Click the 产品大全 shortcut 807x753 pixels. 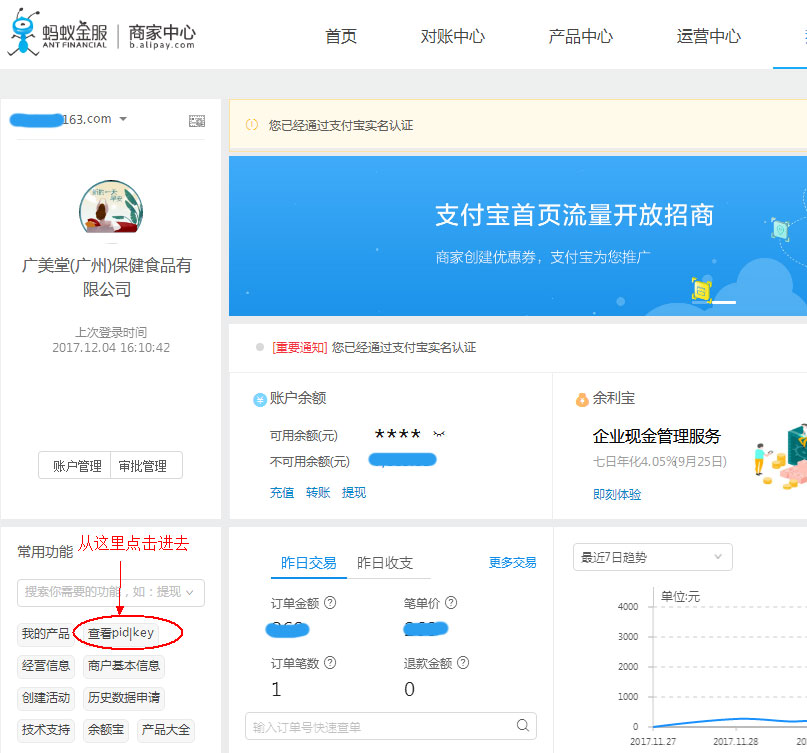(x=166, y=730)
